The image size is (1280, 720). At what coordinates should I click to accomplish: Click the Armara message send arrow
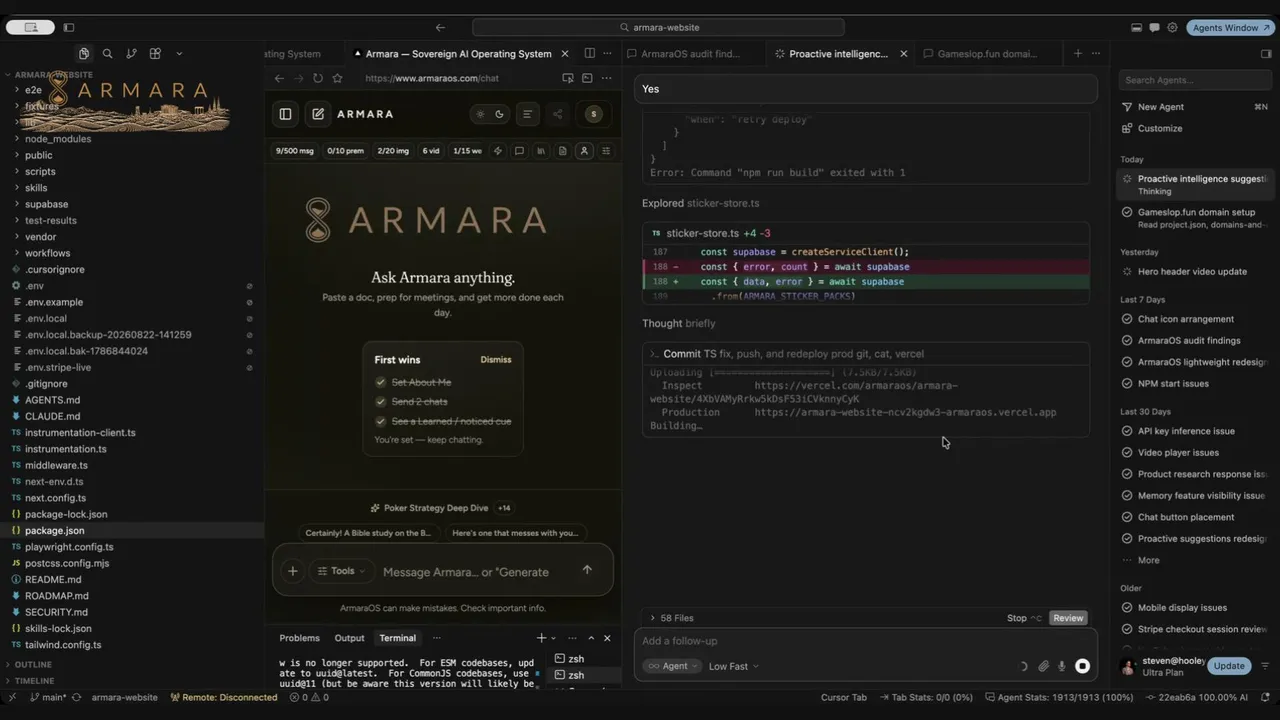pos(587,570)
